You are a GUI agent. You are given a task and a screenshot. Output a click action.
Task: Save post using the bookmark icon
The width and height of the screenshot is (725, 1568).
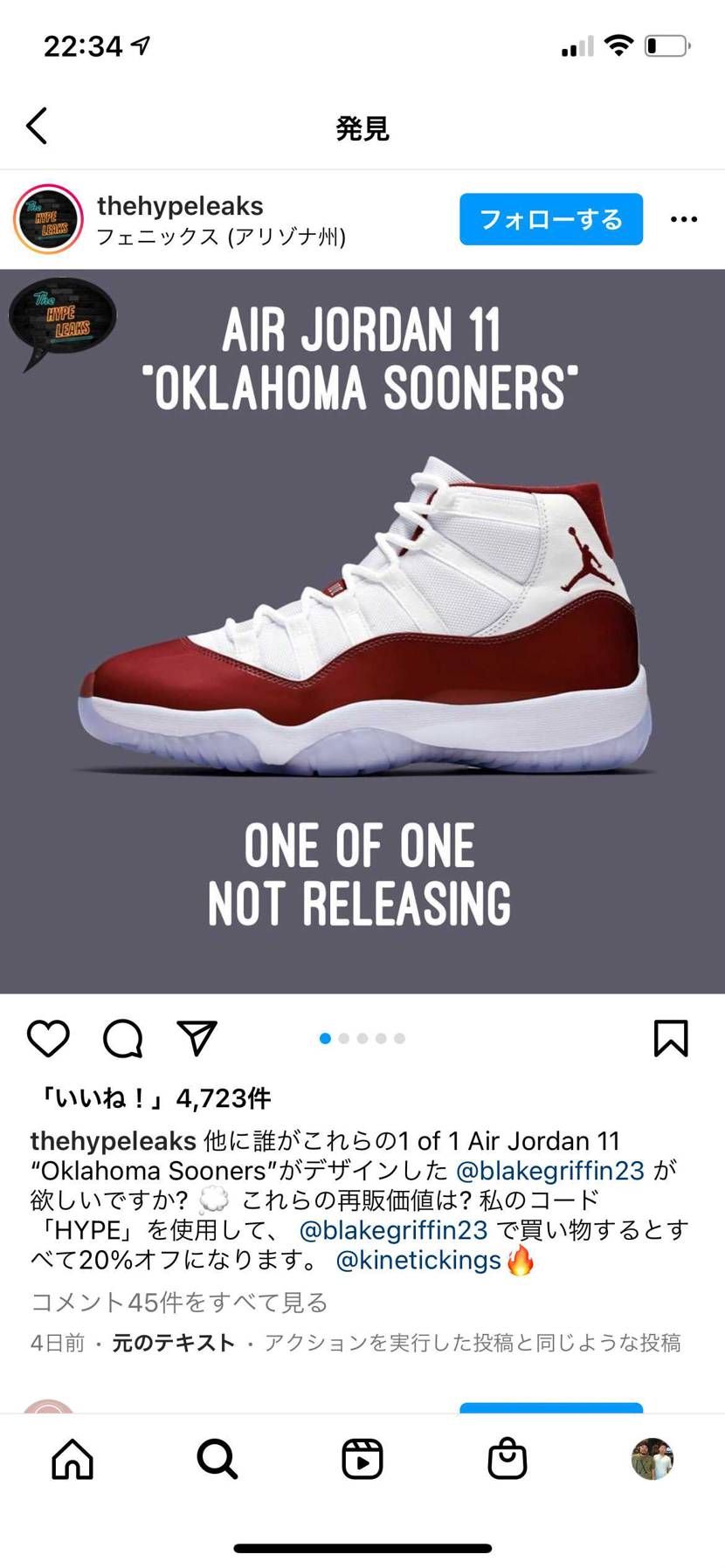(x=671, y=1038)
